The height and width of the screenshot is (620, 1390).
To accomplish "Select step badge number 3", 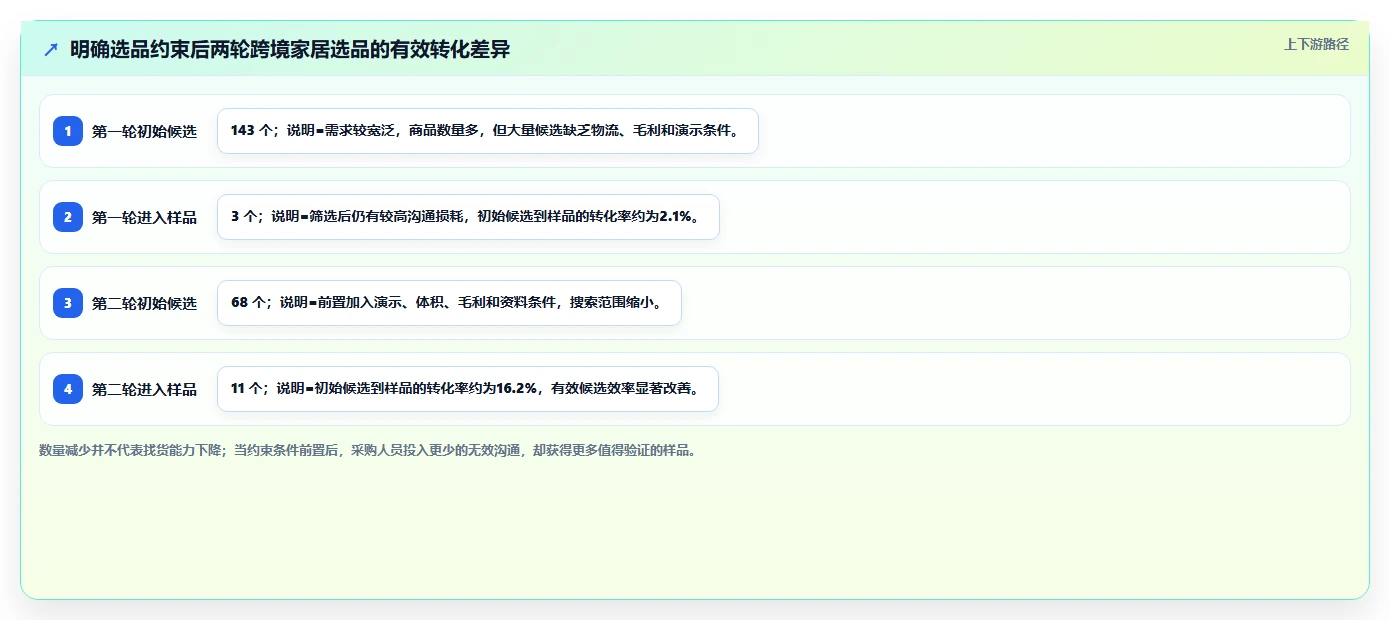I will click(68, 303).
